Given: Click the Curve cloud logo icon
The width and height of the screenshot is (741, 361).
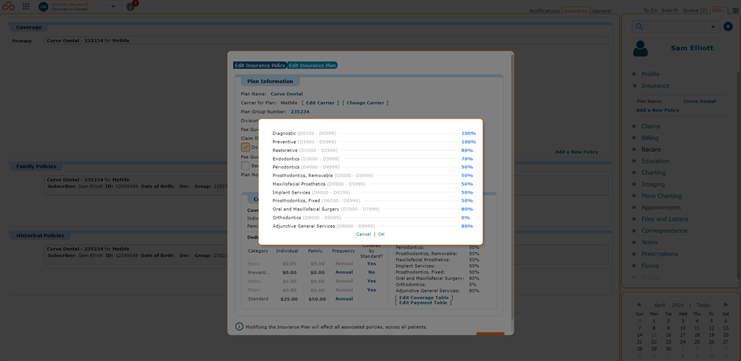Looking at the screenshot, I should [x=9, y=6].
